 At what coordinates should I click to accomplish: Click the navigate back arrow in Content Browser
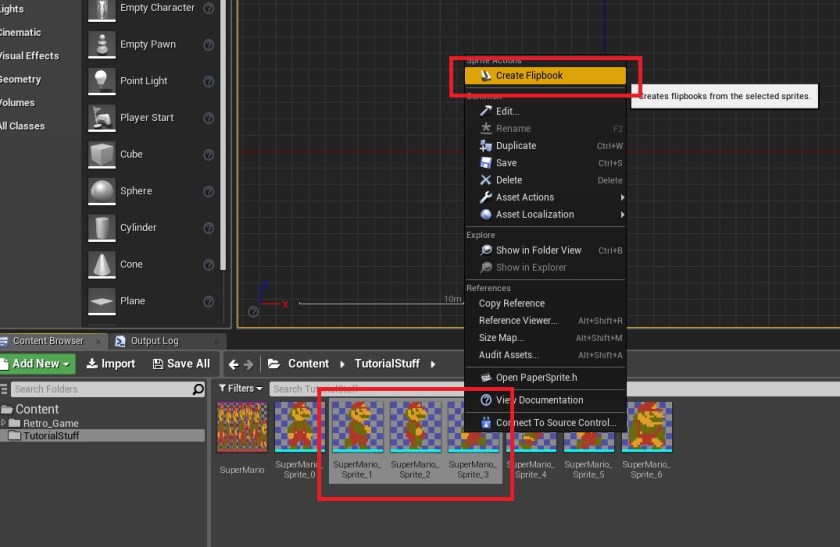pyautogui.click(x=232, y=364)
